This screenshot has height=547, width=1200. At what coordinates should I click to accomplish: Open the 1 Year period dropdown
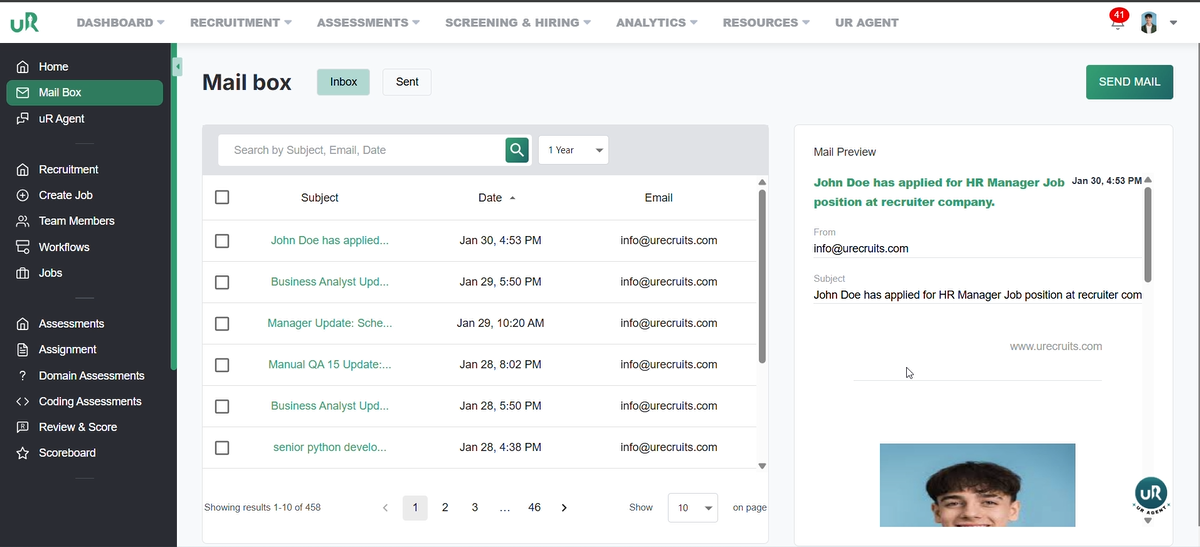[573, 150]
